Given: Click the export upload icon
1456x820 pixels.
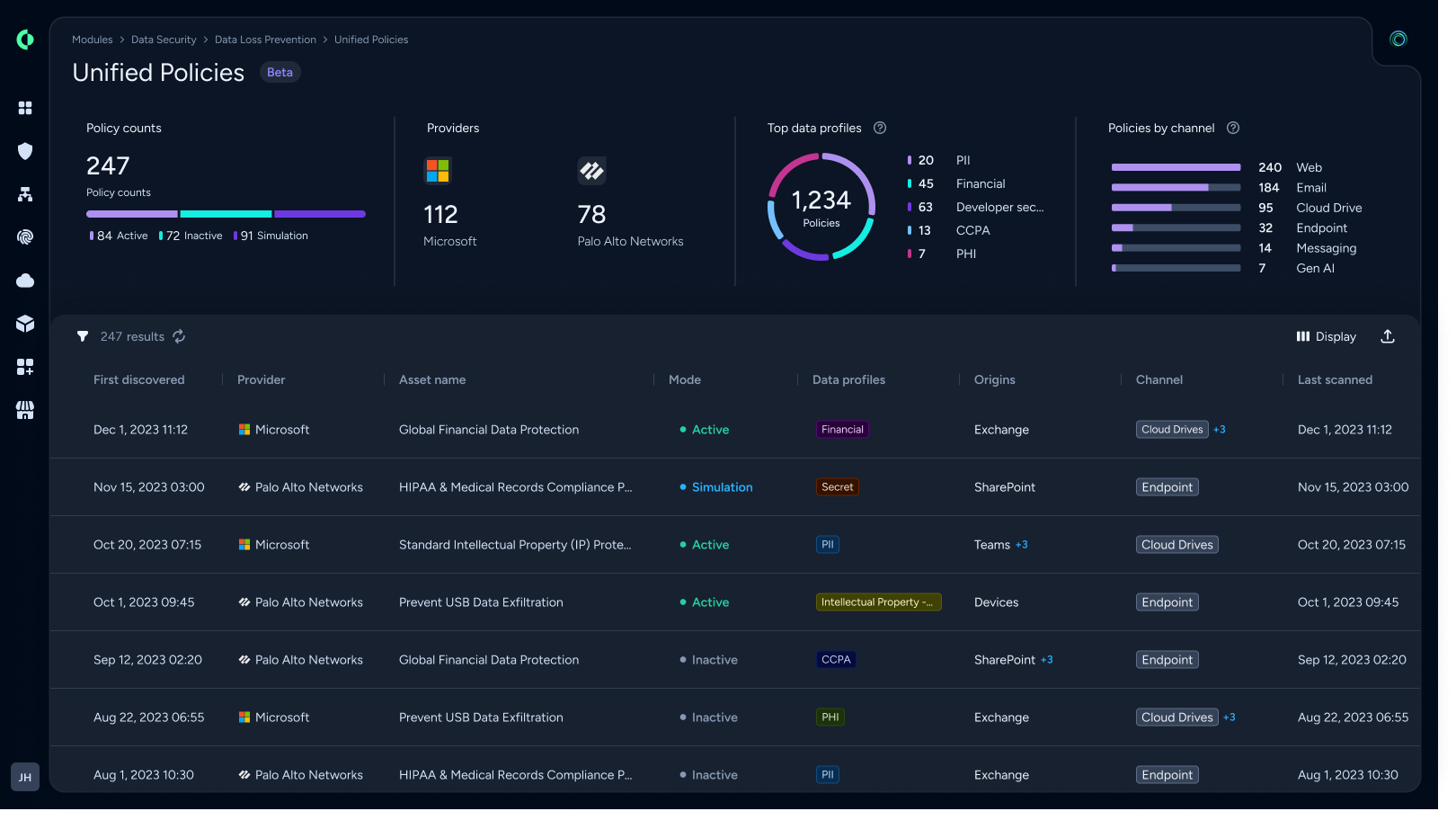Looking at the screenshot, I should pos(1405,341).
